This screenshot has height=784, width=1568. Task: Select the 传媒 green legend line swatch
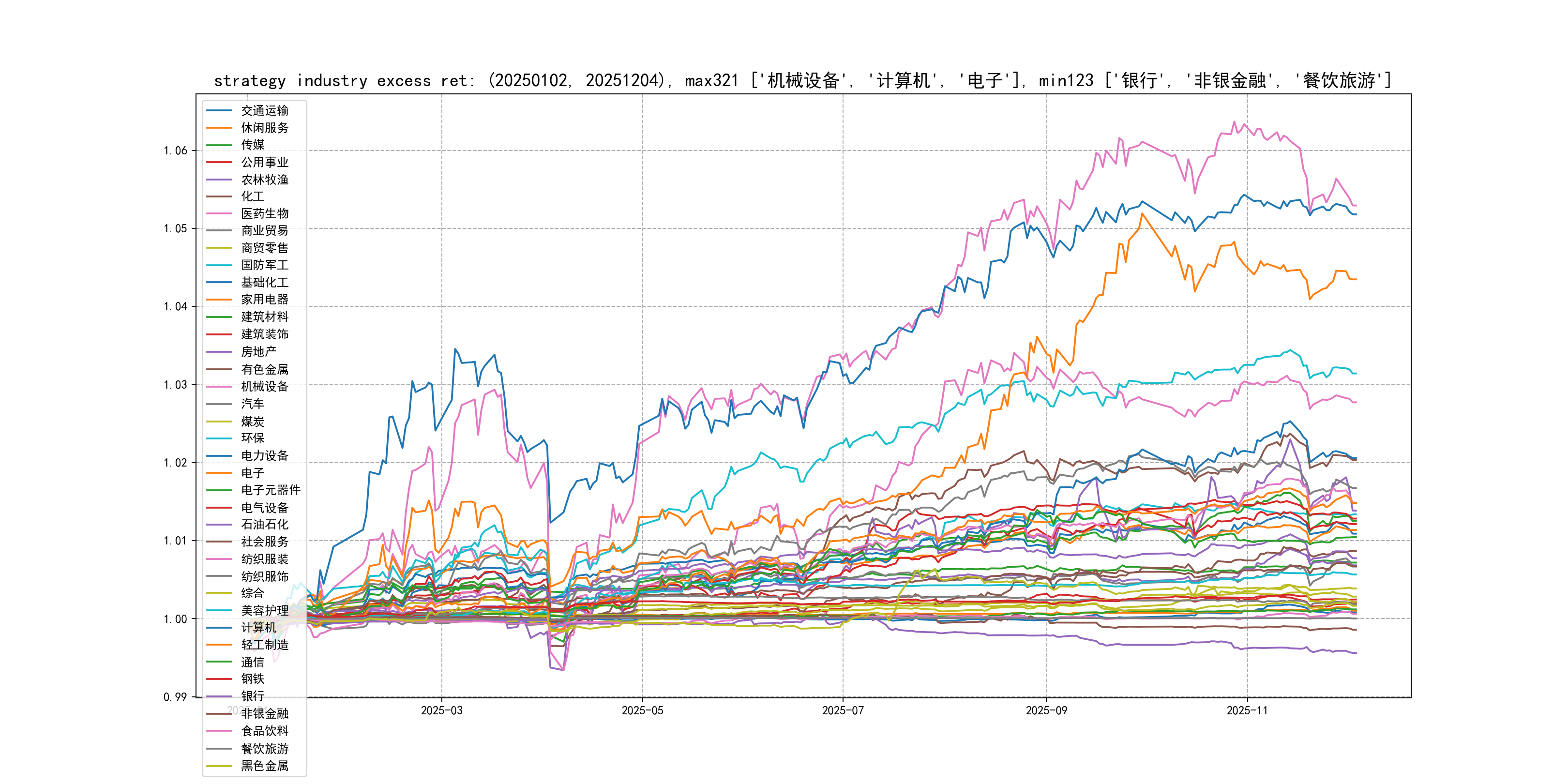[219, 145]
